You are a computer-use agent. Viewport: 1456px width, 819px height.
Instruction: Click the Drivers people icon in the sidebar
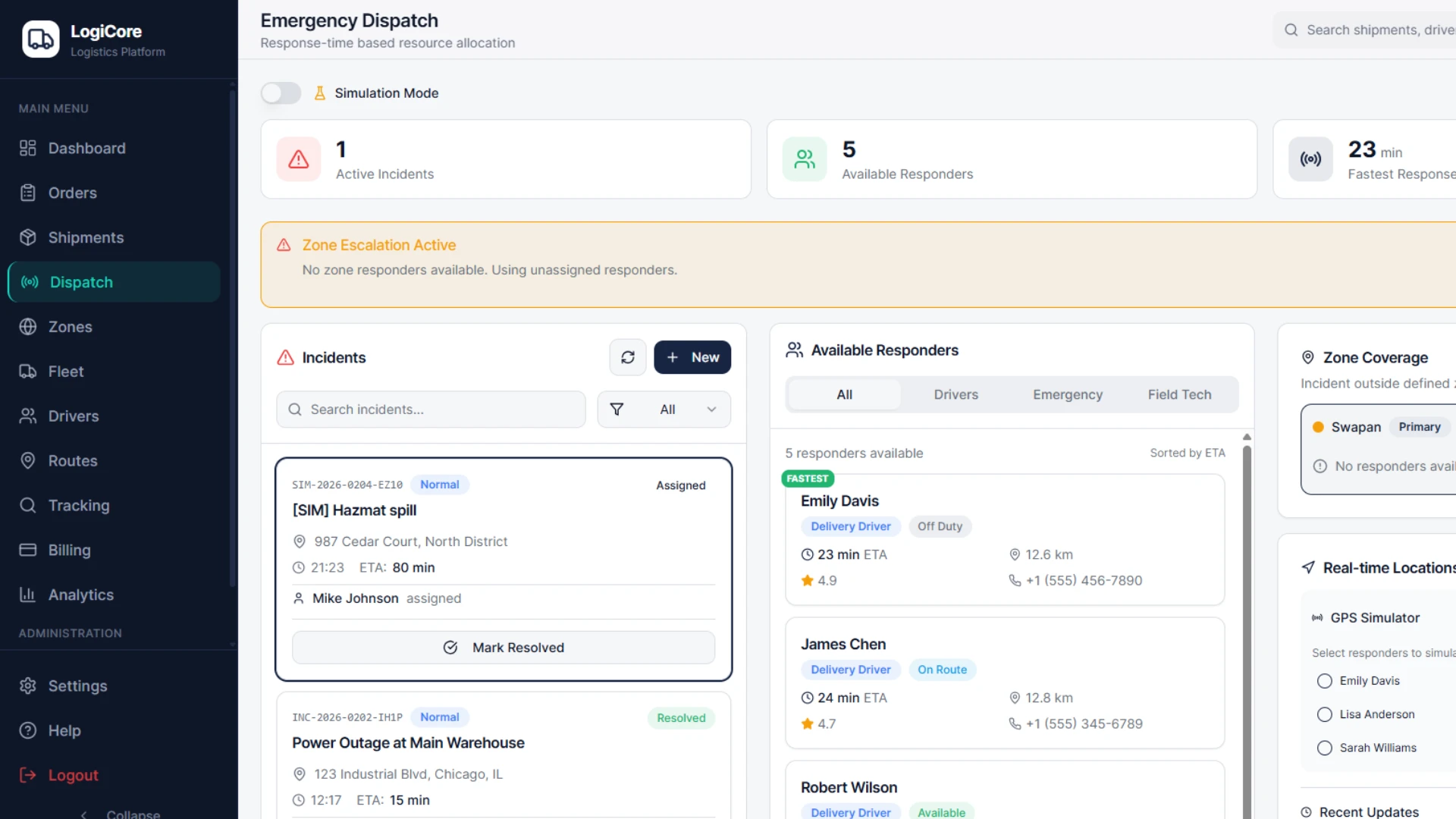click(28, 416)
